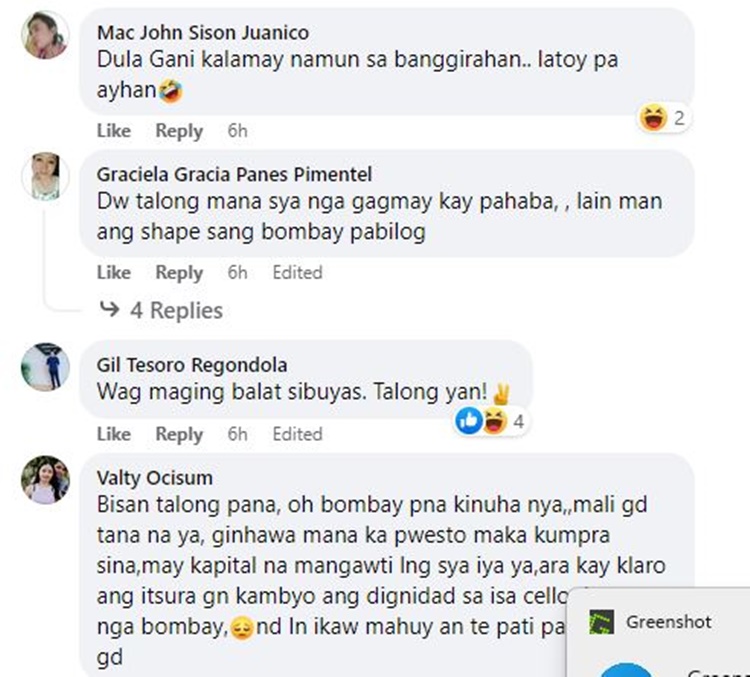Viewport: 750px width, 677px height.
Task: Open the Mac John Sison Juanico name link
Action: click(x=203, y=33)
